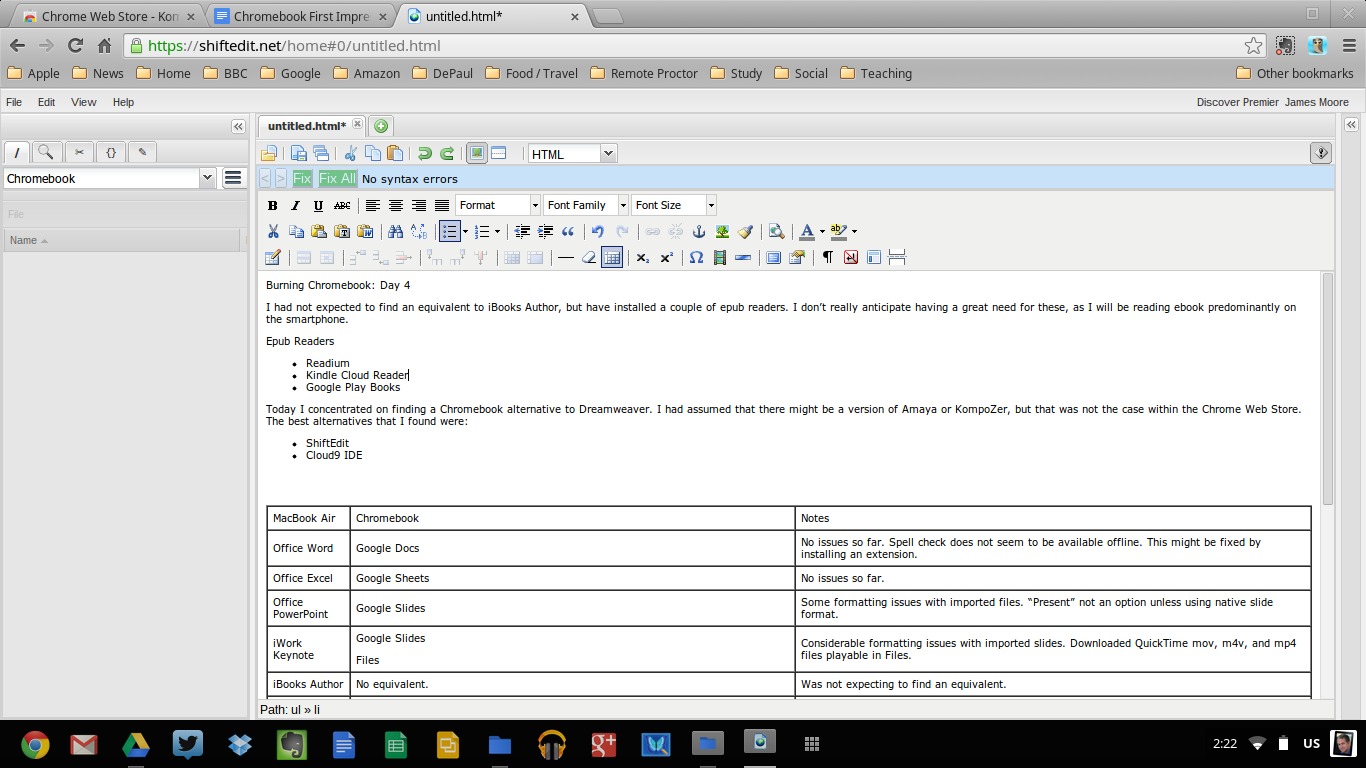Screen dimensions: 1366x768
Task: Expand the Chromebook site dropdown
Action: (207, 178)
